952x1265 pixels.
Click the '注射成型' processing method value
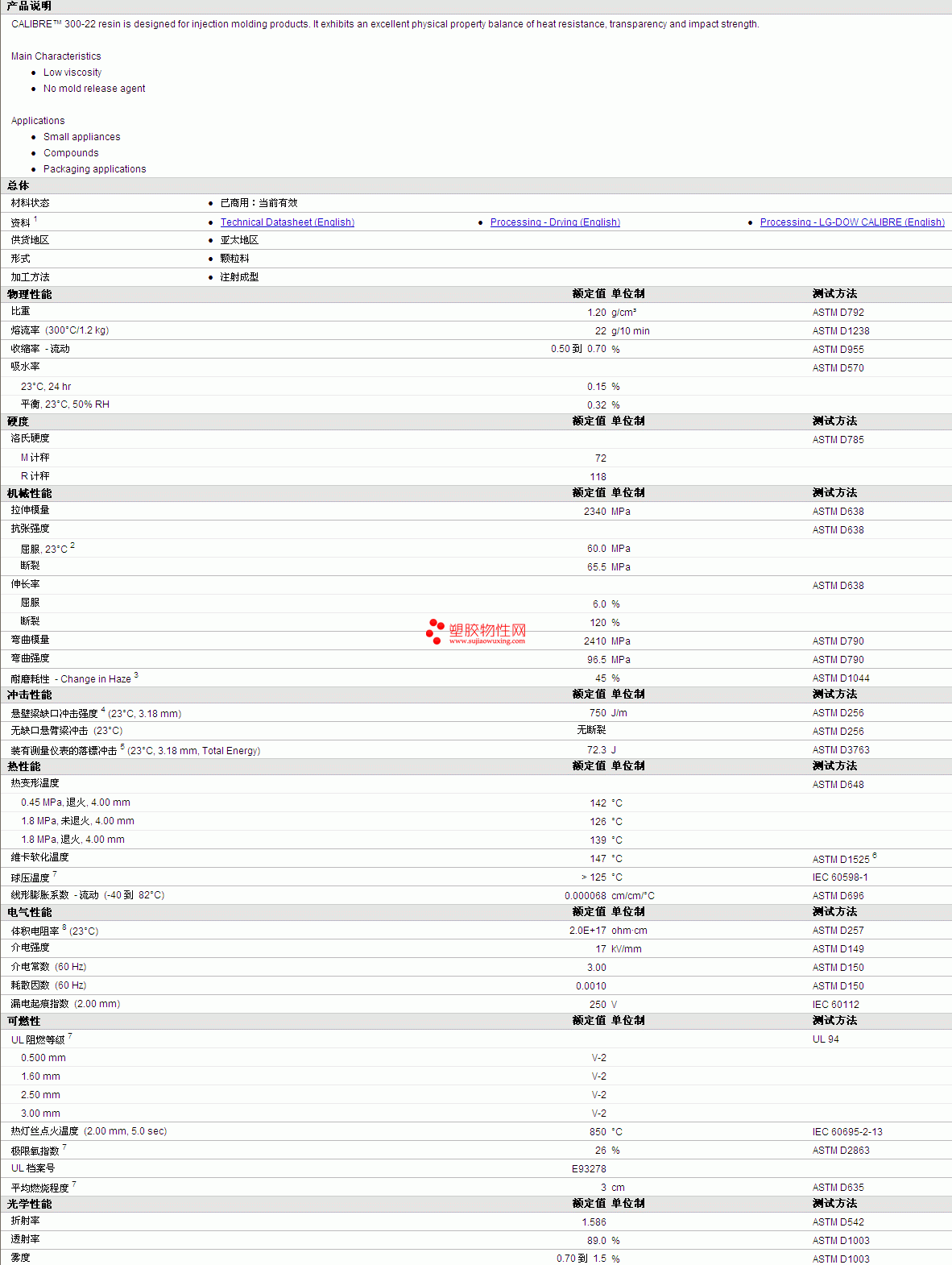[239, 277]
